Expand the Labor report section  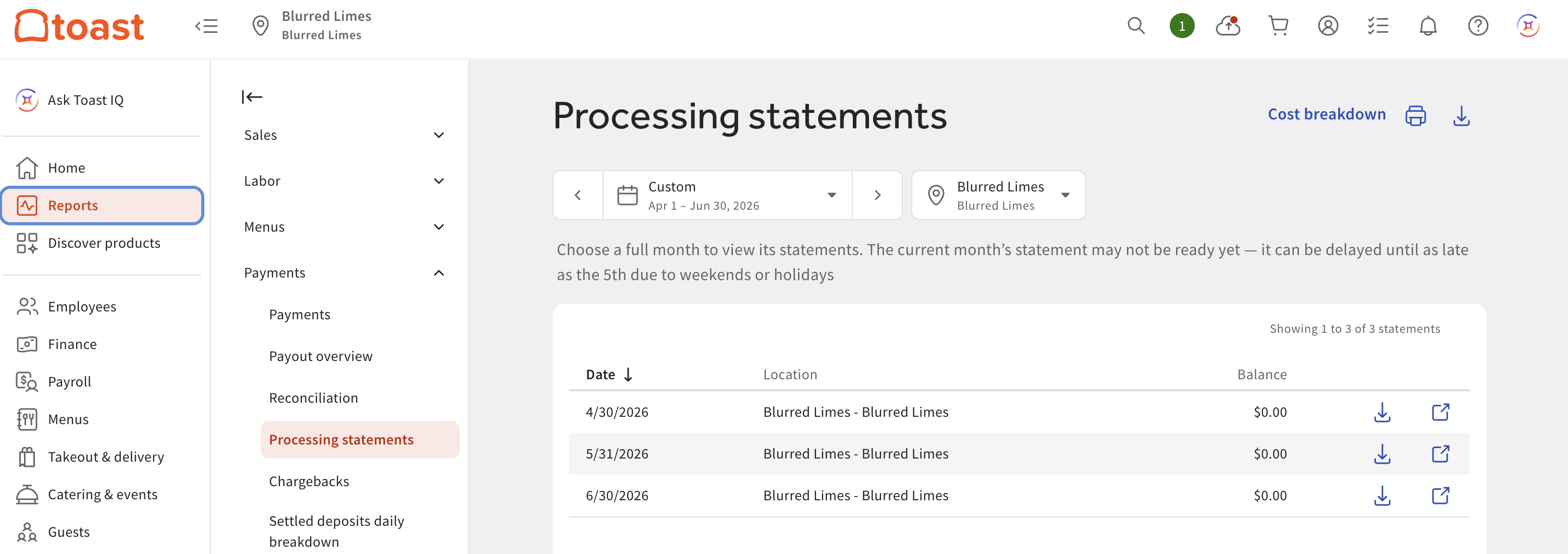coord(344,181)
